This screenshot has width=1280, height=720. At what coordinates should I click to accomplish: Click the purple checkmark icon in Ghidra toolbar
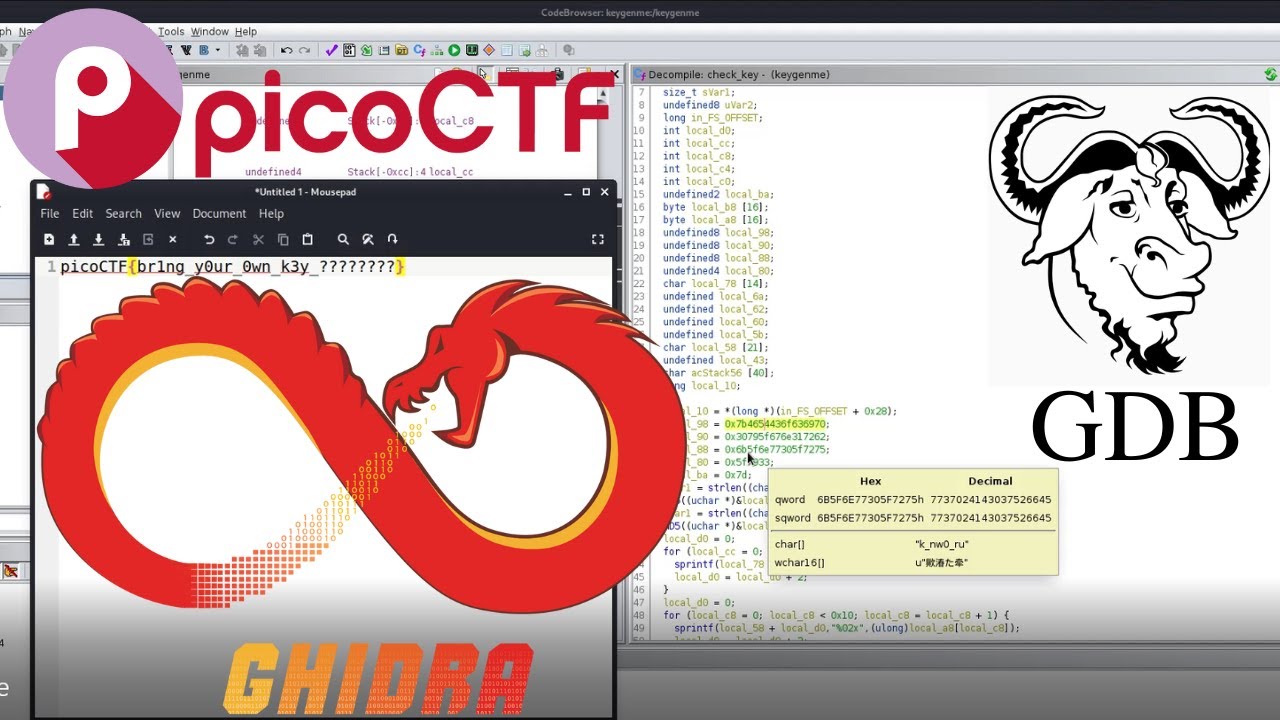click(x=331, y=50)
